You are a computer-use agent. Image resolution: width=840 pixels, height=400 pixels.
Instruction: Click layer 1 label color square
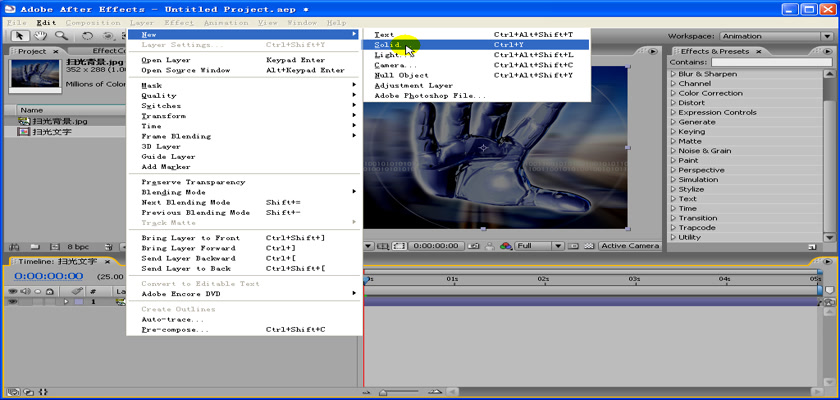click(79, 302)
